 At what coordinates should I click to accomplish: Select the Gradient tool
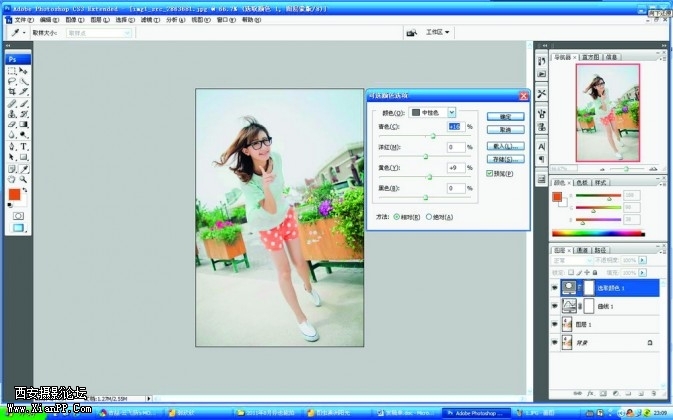[x=24, y=124]
